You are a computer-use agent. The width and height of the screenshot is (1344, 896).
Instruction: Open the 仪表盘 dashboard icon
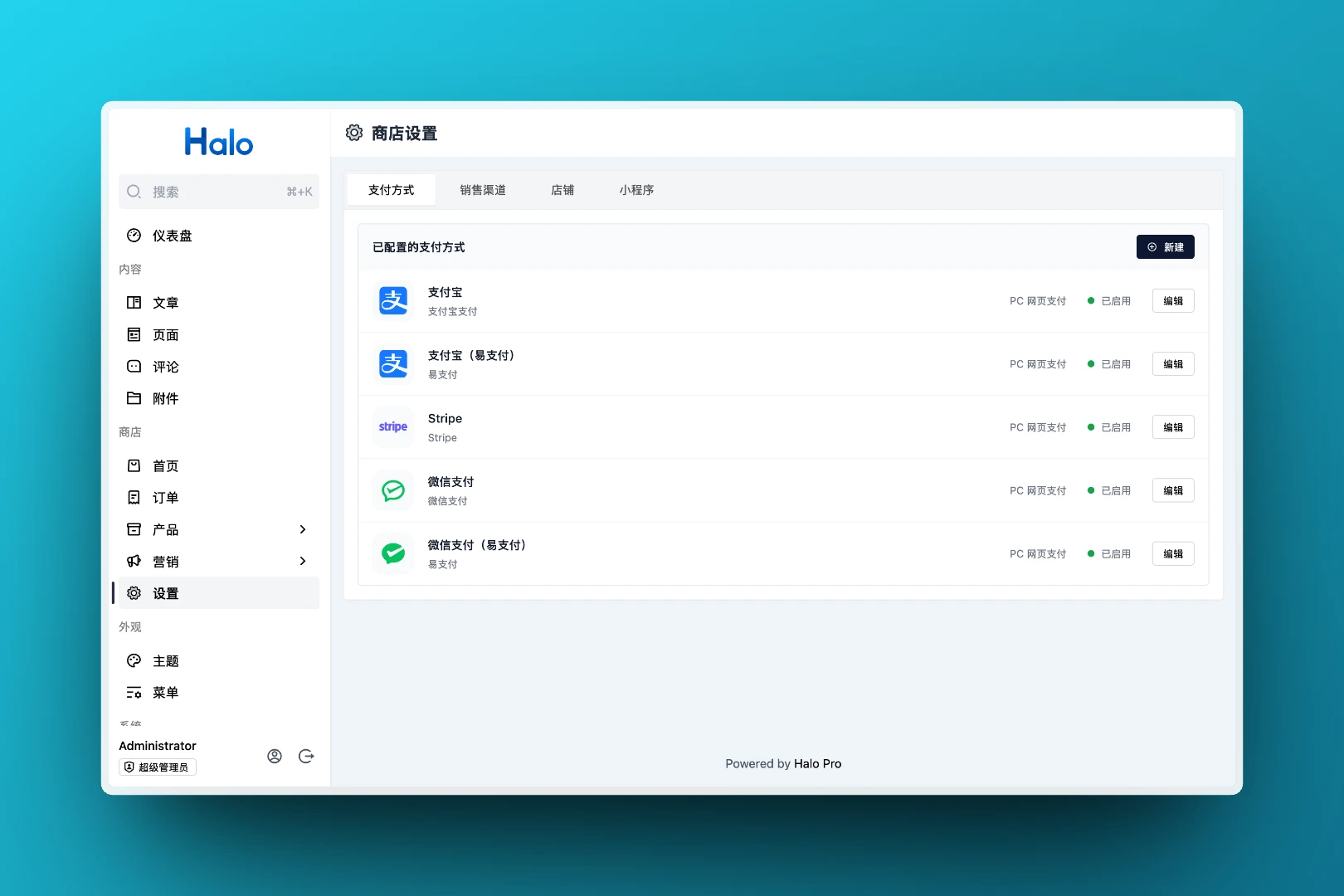pyautogui.click(x=134, y=236)
